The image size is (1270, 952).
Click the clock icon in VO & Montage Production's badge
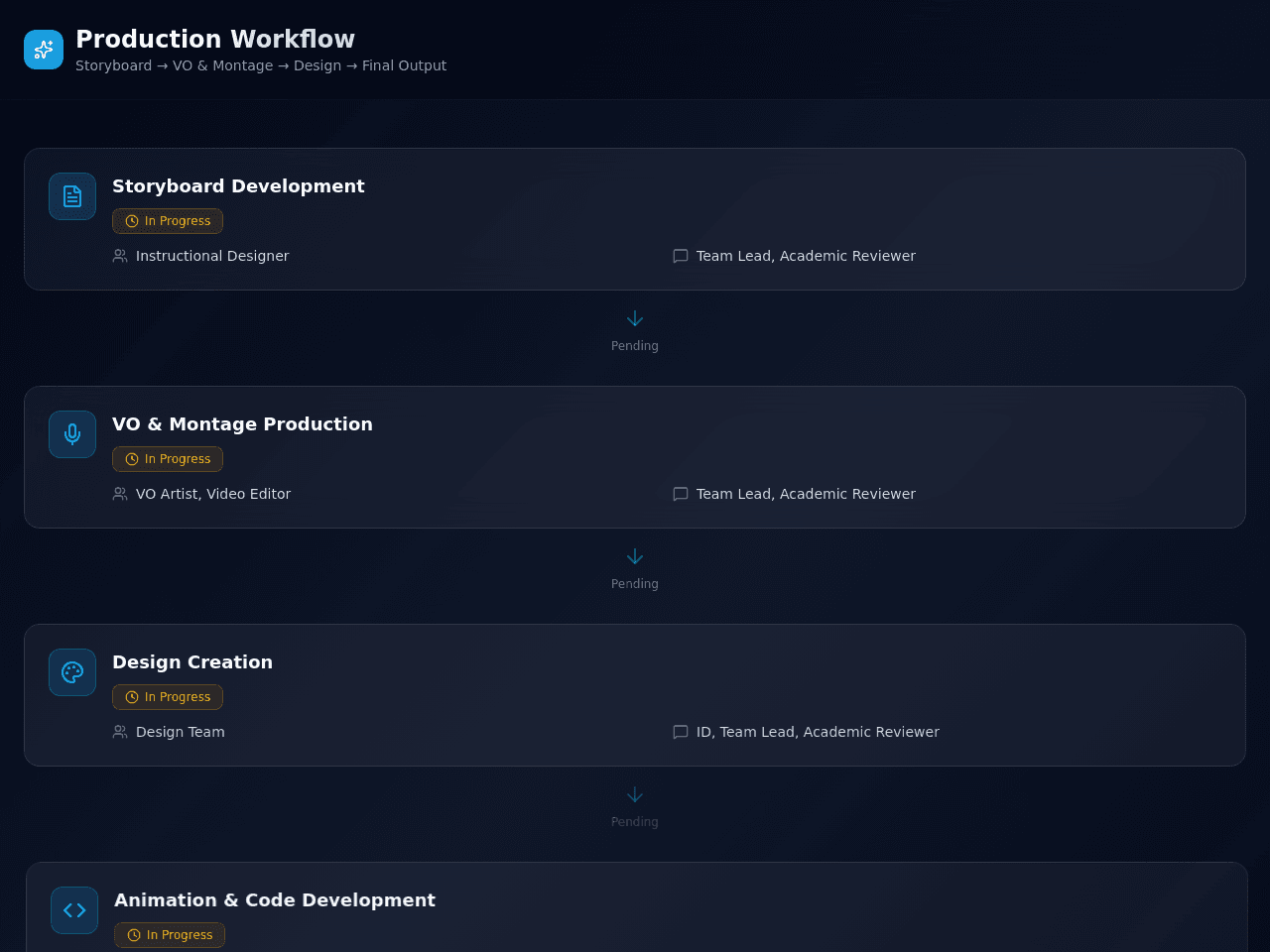tap(132, 459)
